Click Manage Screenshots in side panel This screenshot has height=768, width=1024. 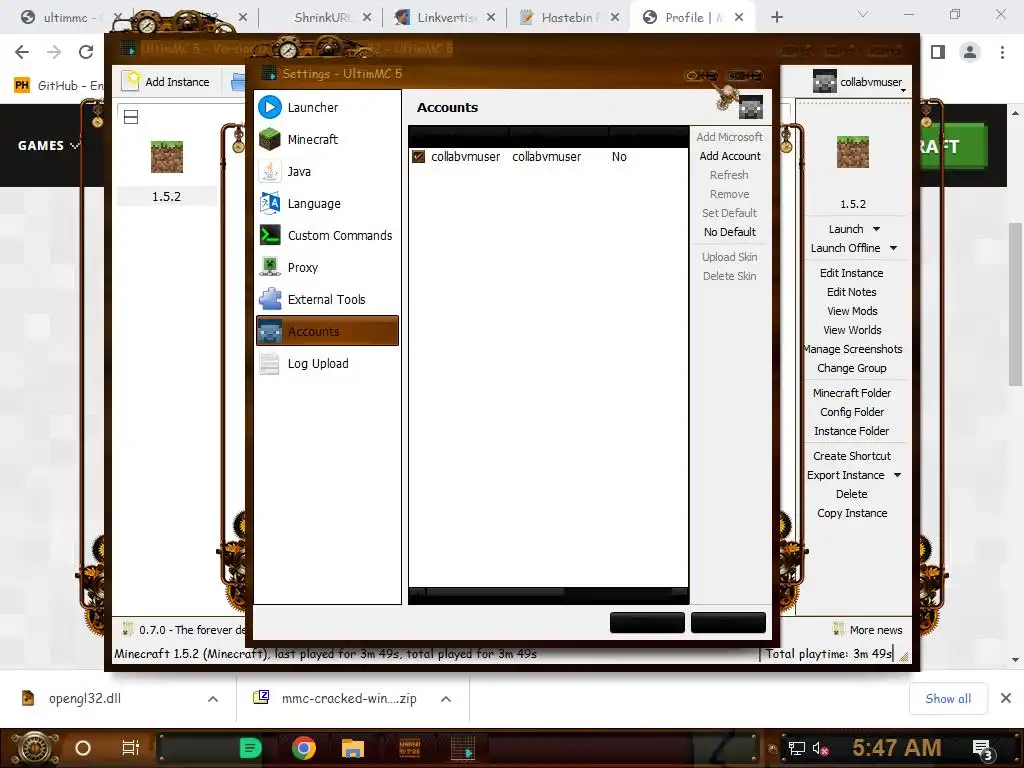[853, 349]
